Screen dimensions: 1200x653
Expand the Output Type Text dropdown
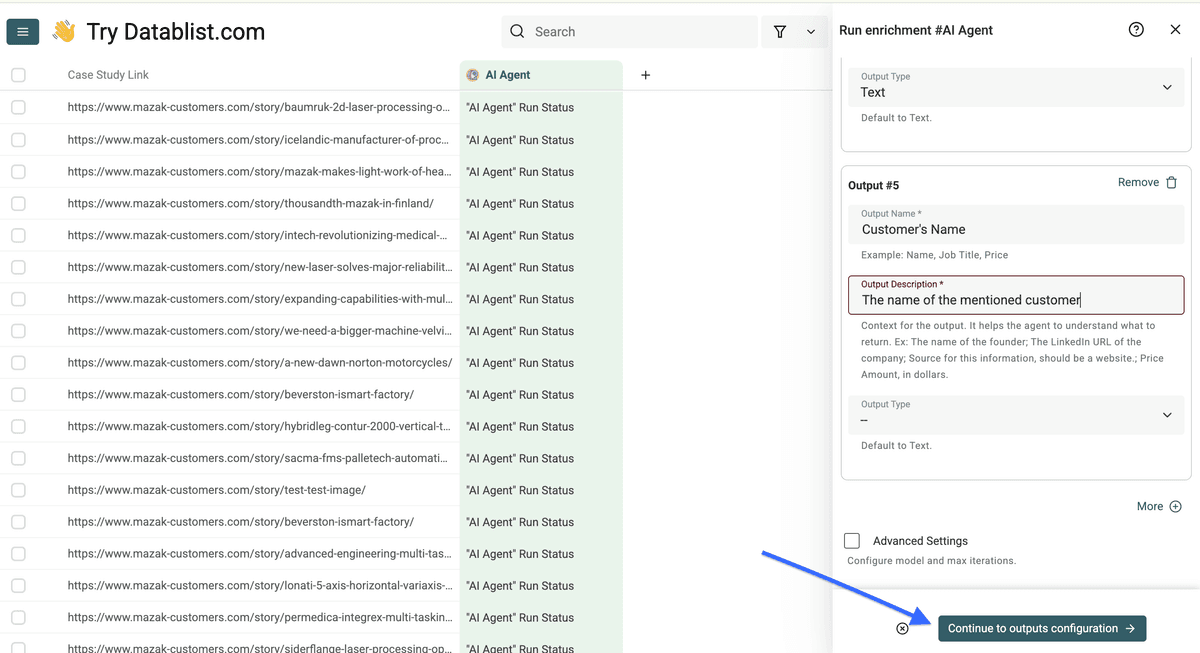coord(1016,87)
